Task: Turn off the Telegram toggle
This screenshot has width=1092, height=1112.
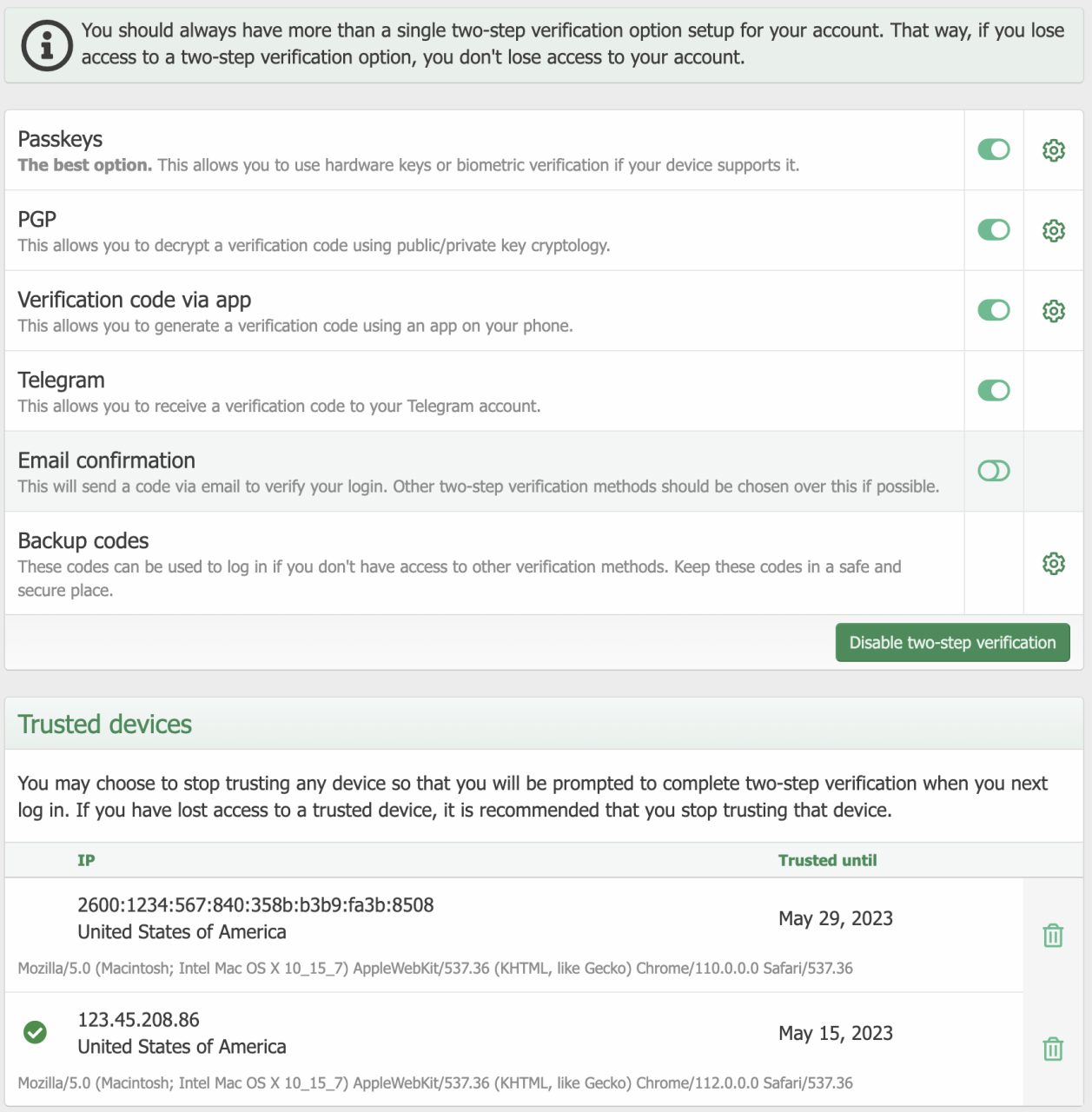Action: (x=994, y=391)
